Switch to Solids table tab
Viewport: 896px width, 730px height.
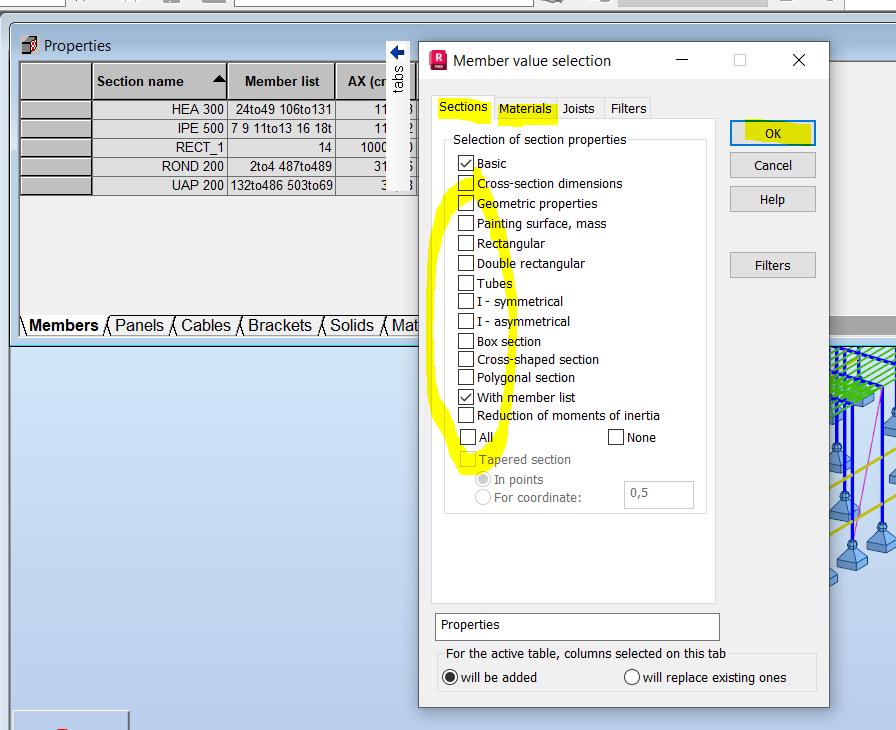click(351, 325)
